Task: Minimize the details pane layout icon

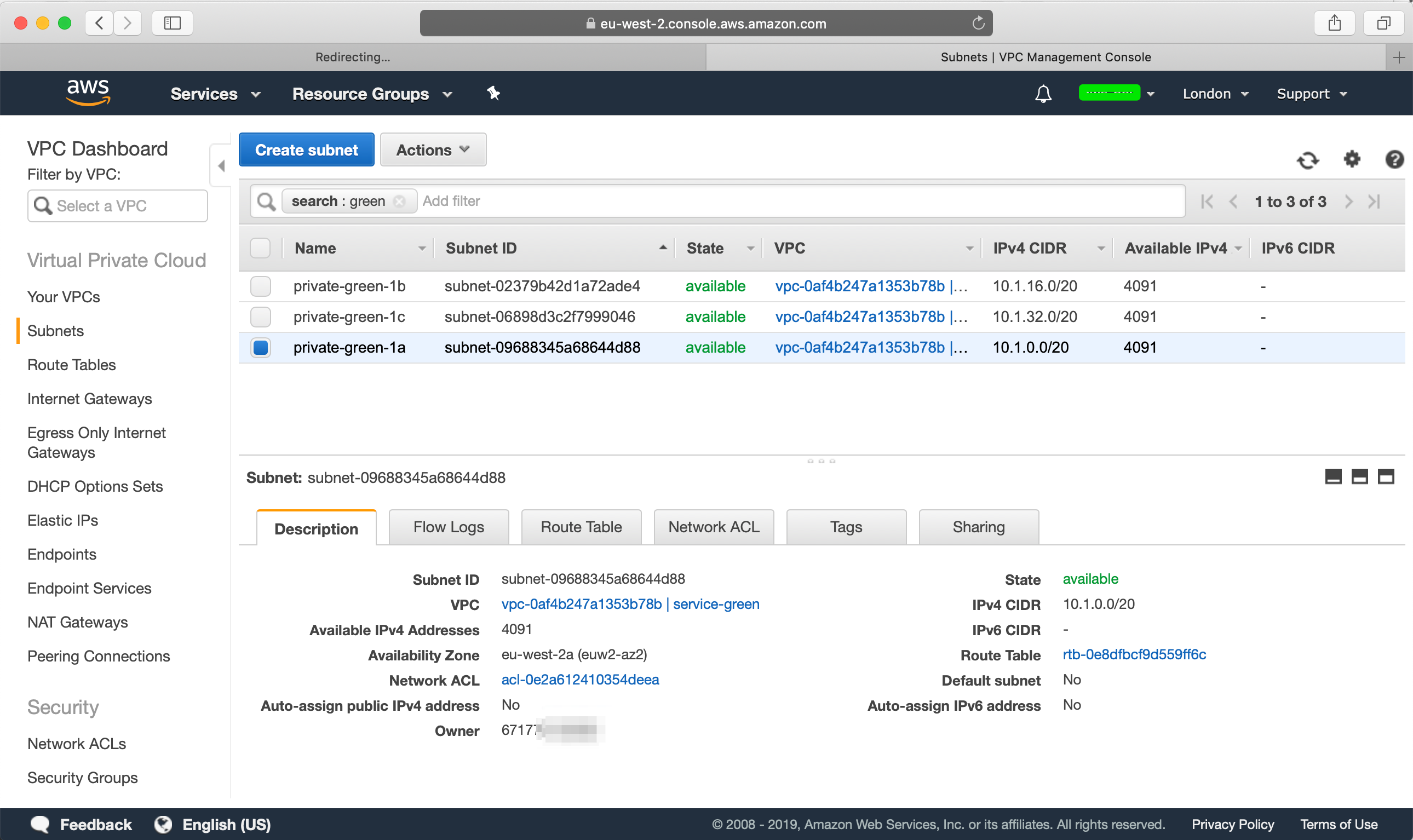Action: coord(1333,476)
